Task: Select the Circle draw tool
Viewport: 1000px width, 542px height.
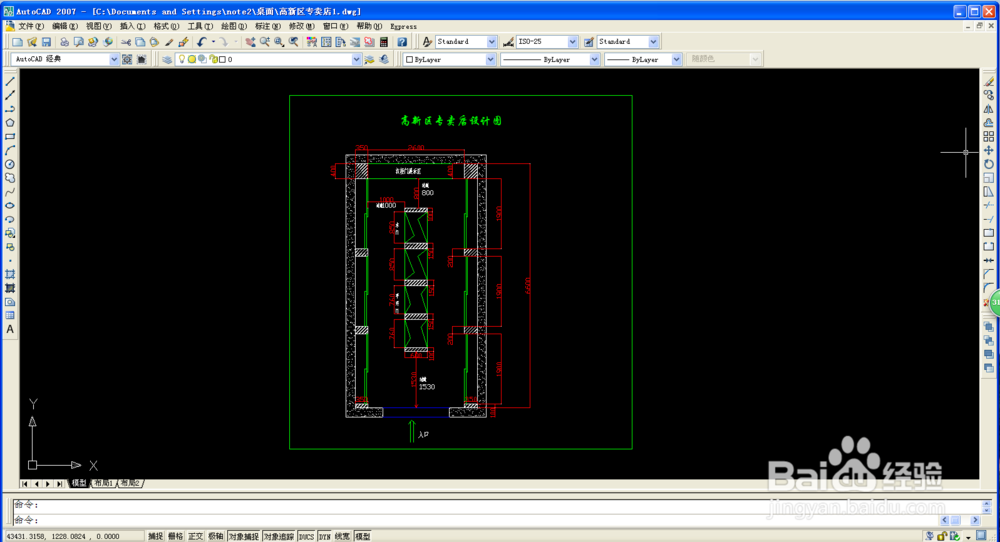Action: [10, 165]
